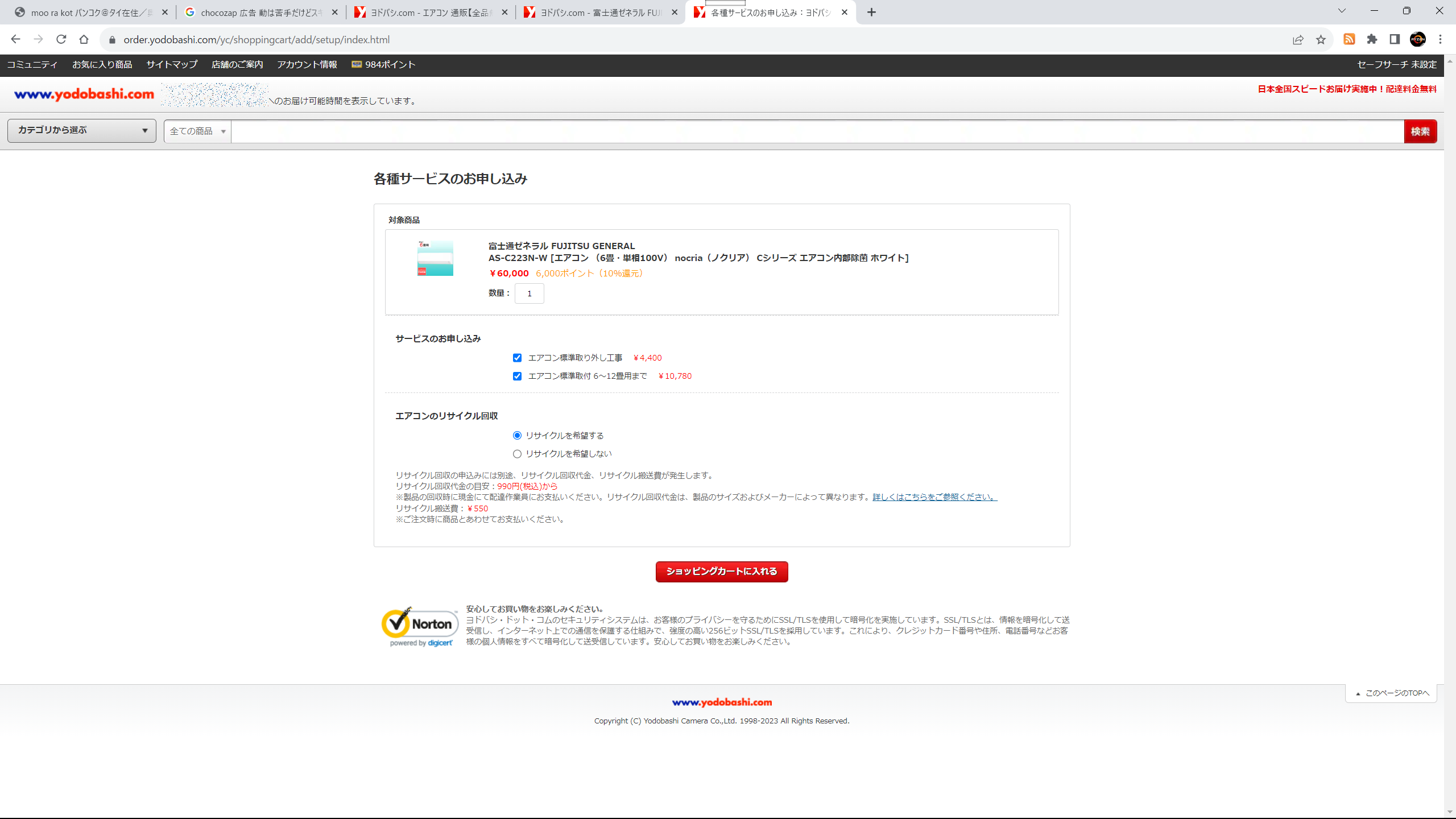Viewport: 1456px width, 819px height.
Task: Uncheck エアコン標準取付 6〜12畳用まで checkbox
Action: pos(517,376)
